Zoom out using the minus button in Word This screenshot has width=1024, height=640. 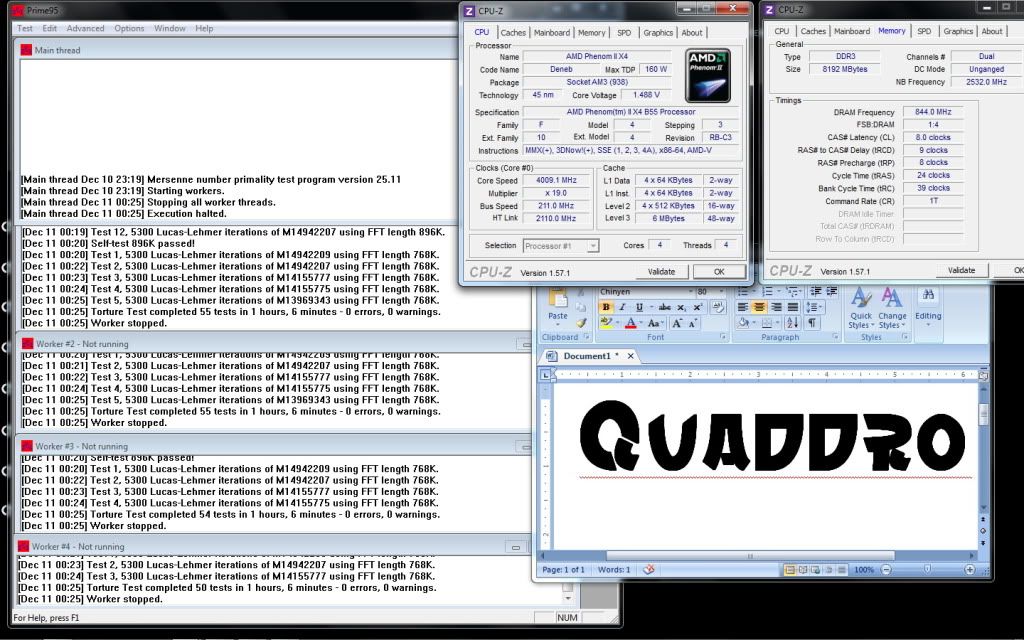(886, 570)
